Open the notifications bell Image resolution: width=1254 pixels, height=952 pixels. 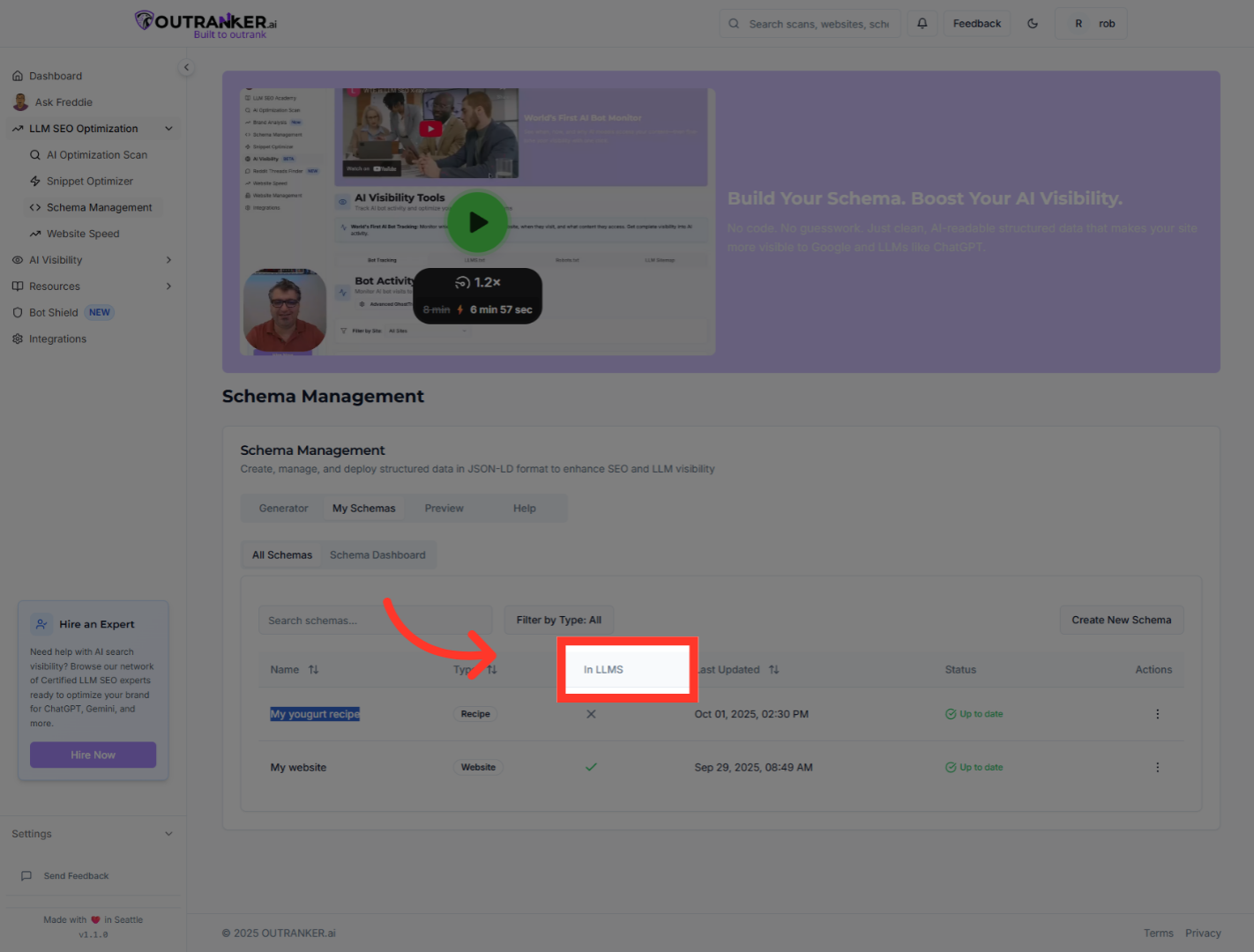click(x=922, y=24)
